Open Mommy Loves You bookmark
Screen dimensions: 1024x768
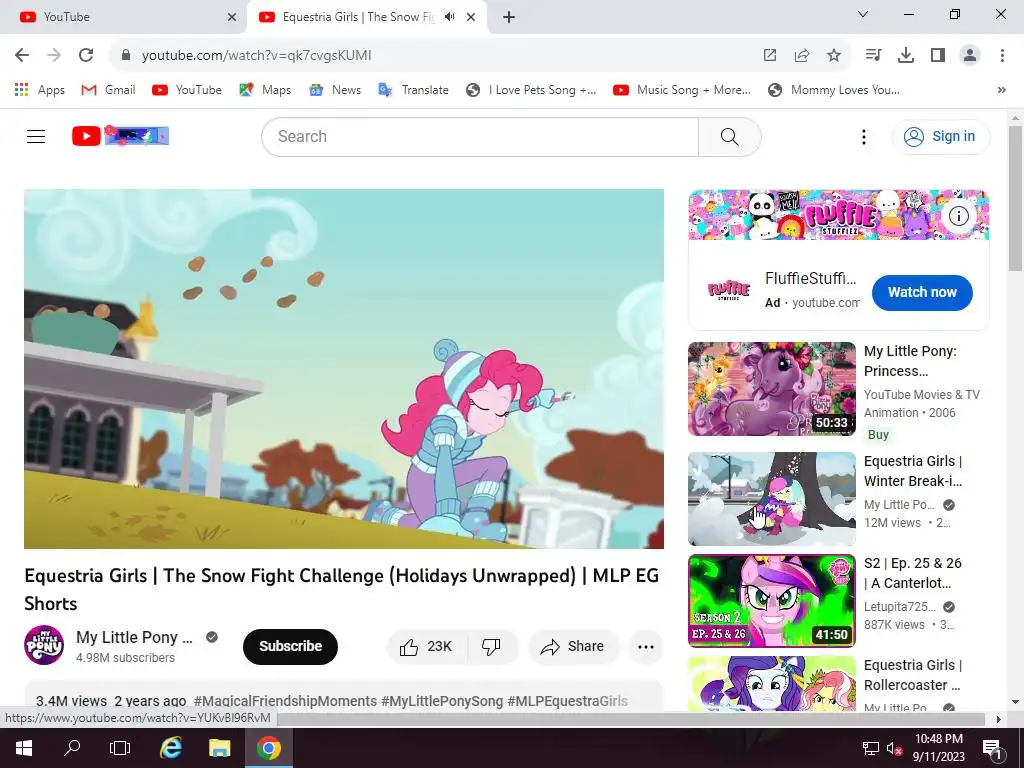(834, 90)
